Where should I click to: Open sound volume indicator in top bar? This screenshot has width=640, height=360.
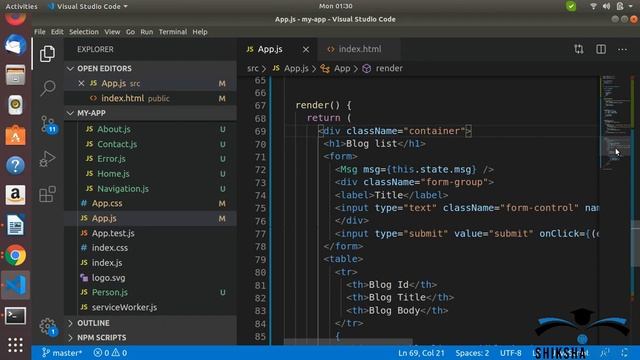coord(607,6)
